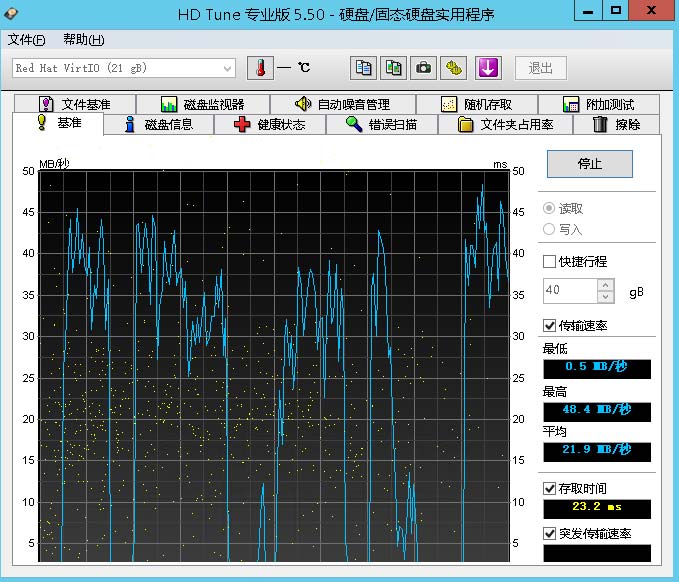Click the 平均 21.9 MB/秒 value
Screen dimensions: 679x582
[x=597, y=452]
